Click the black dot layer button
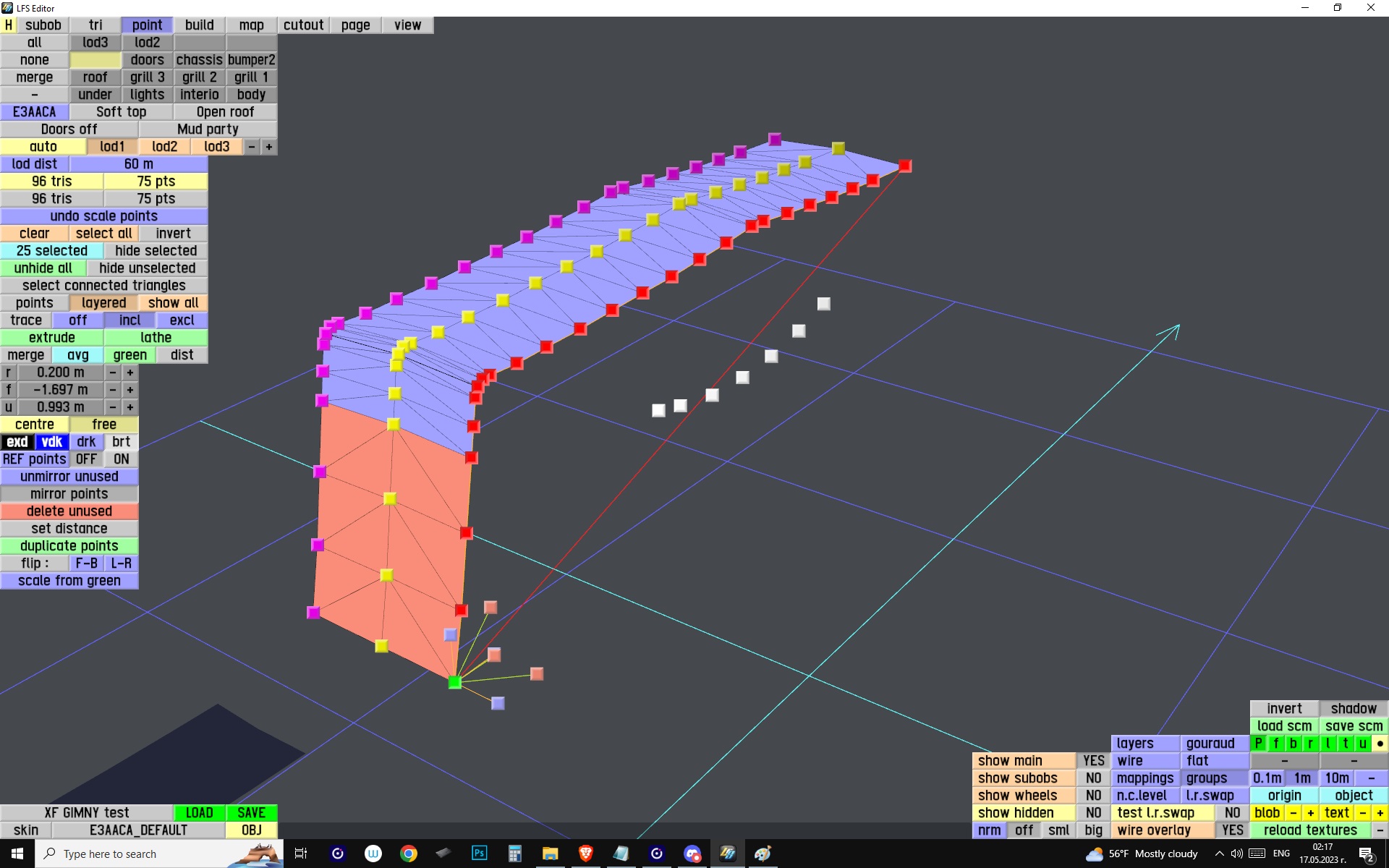This screenshot has width=1389, height=868. tap(1380, 744)
